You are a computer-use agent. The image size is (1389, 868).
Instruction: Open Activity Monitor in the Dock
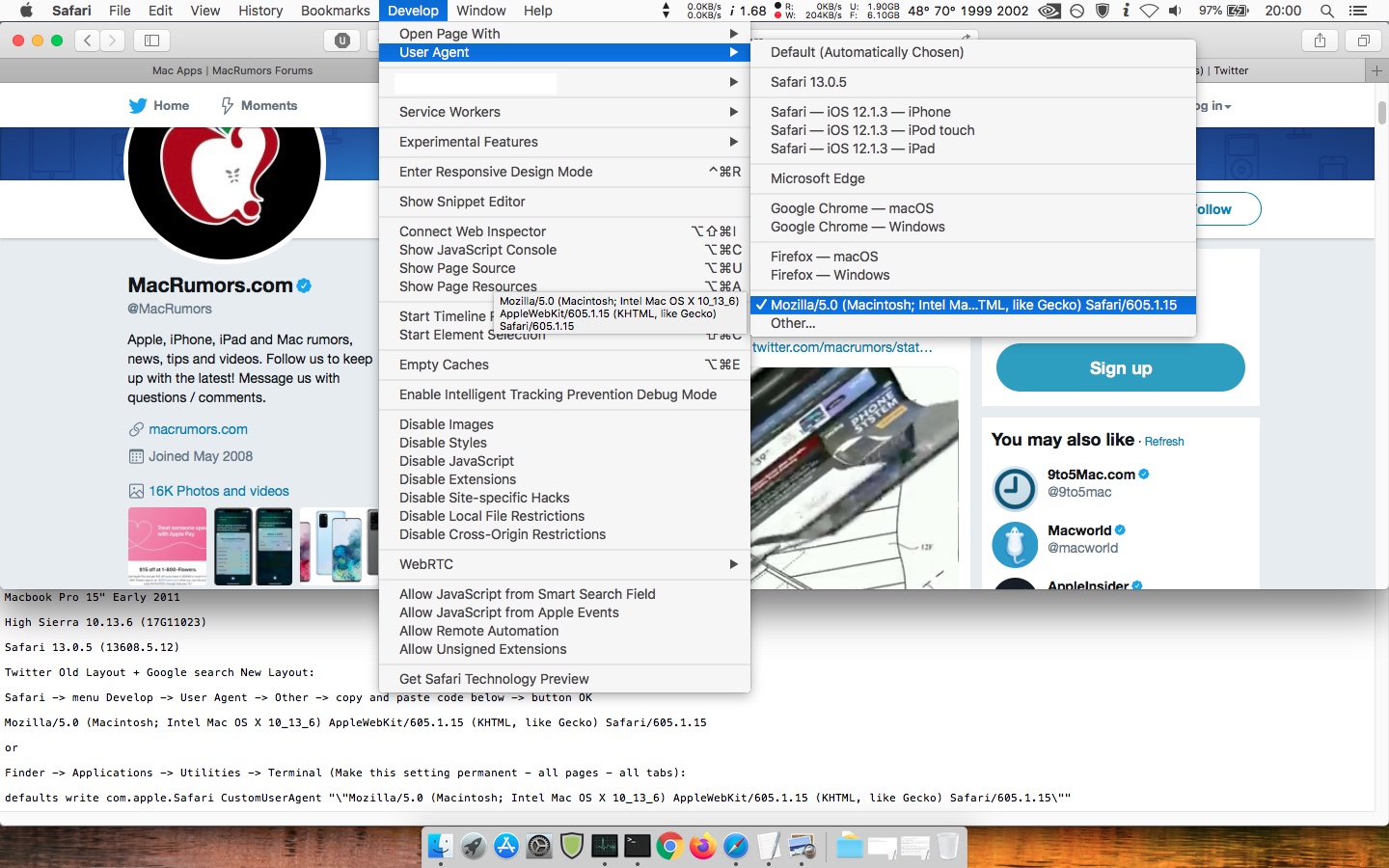605,847
